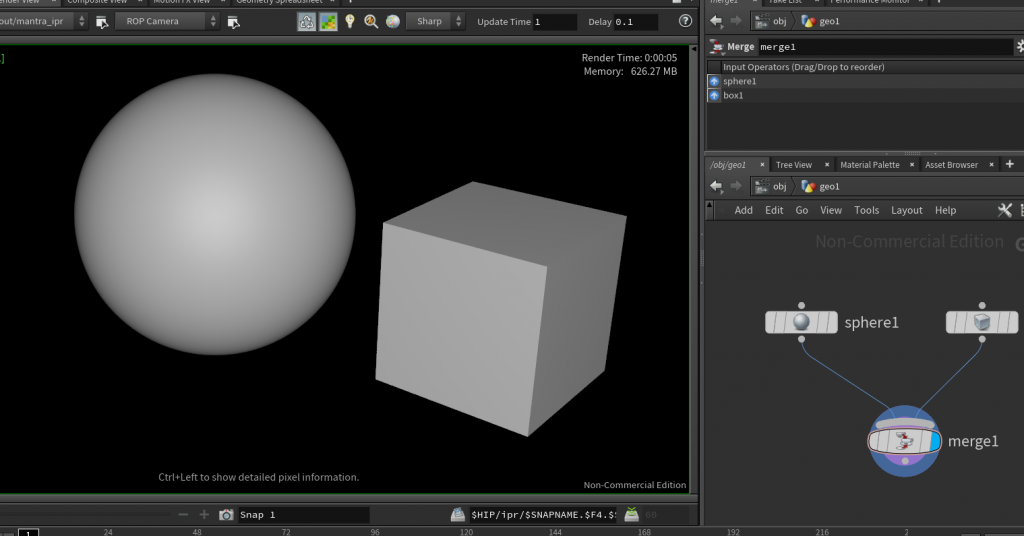This screenshot has width=1024, height=536.
Task: Click the globe icon beside Sharp dropdown
Action: (x=393, y=21)
